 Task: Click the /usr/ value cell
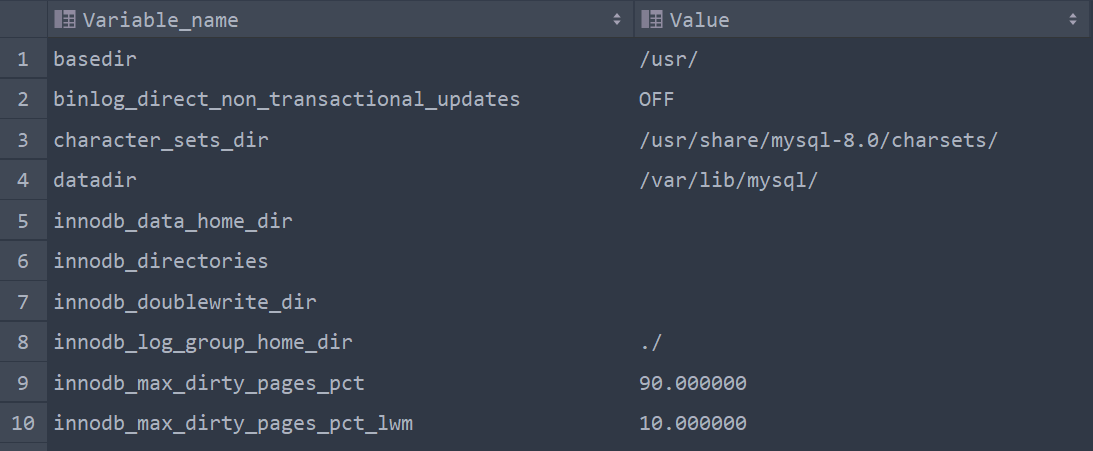point(668,59)
